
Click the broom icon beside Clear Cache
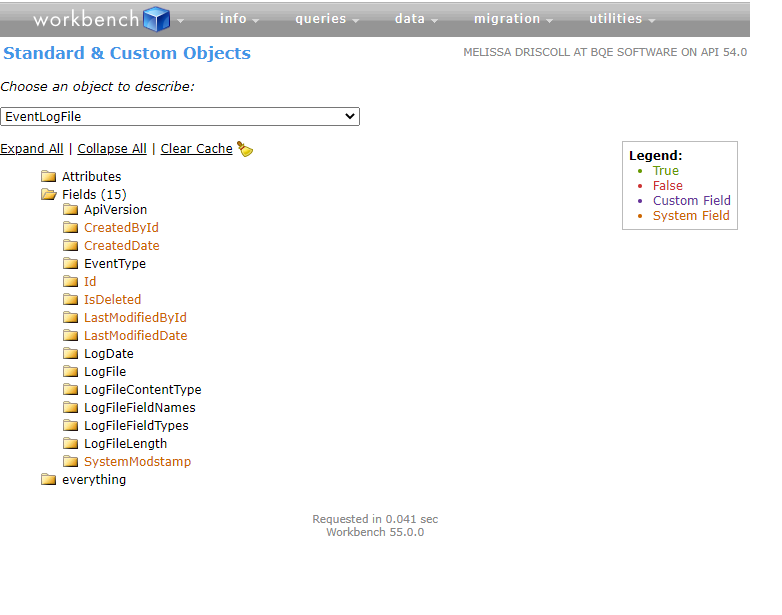245,149
